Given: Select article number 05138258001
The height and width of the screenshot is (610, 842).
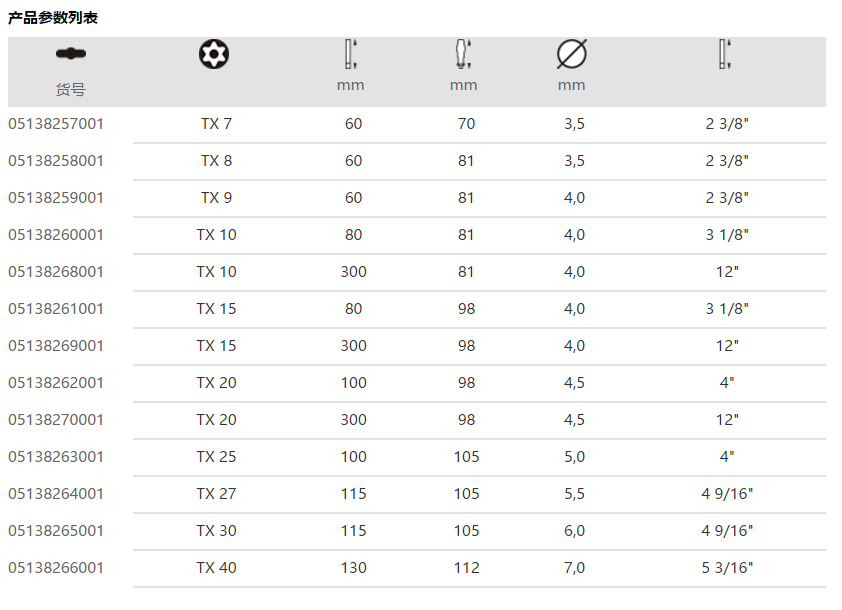Looking at the screenshot, I should [x=56, y=161].
